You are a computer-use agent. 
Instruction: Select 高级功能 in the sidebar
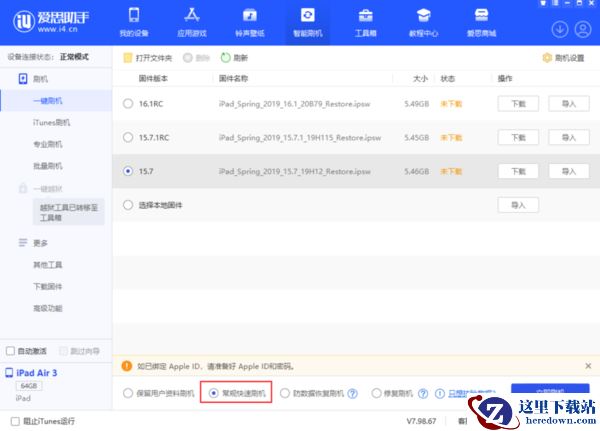(x=48, y=308)
